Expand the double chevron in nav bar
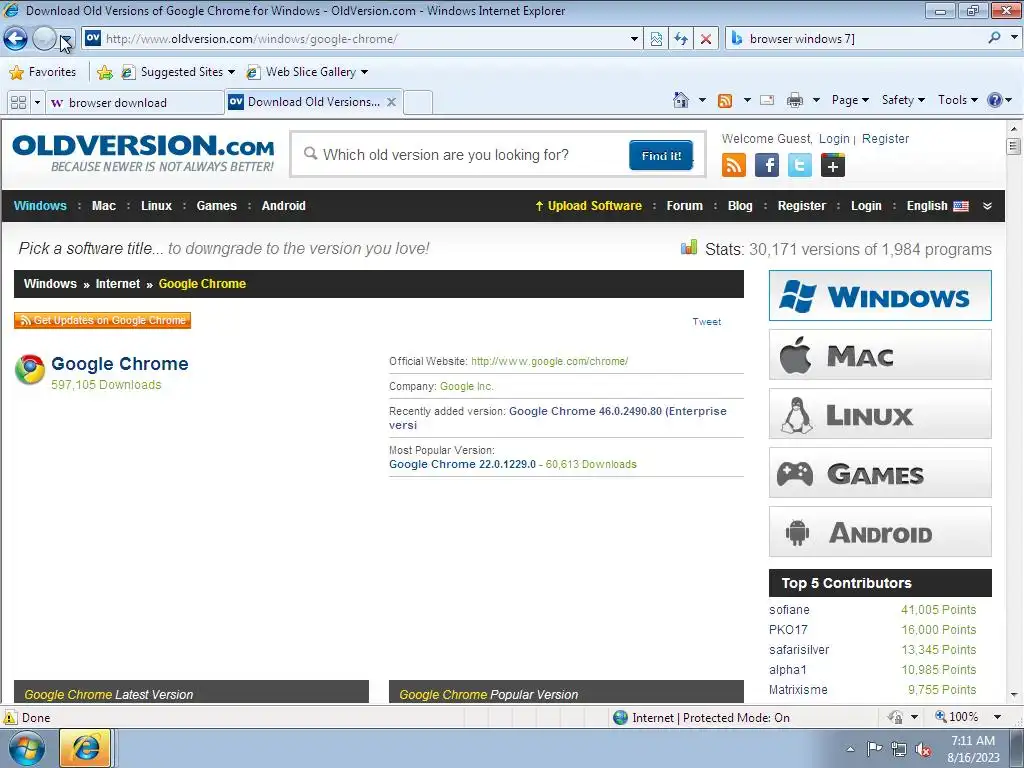Image resolution: width=1024 pixels, height=768 pixels. pos(987,206)
